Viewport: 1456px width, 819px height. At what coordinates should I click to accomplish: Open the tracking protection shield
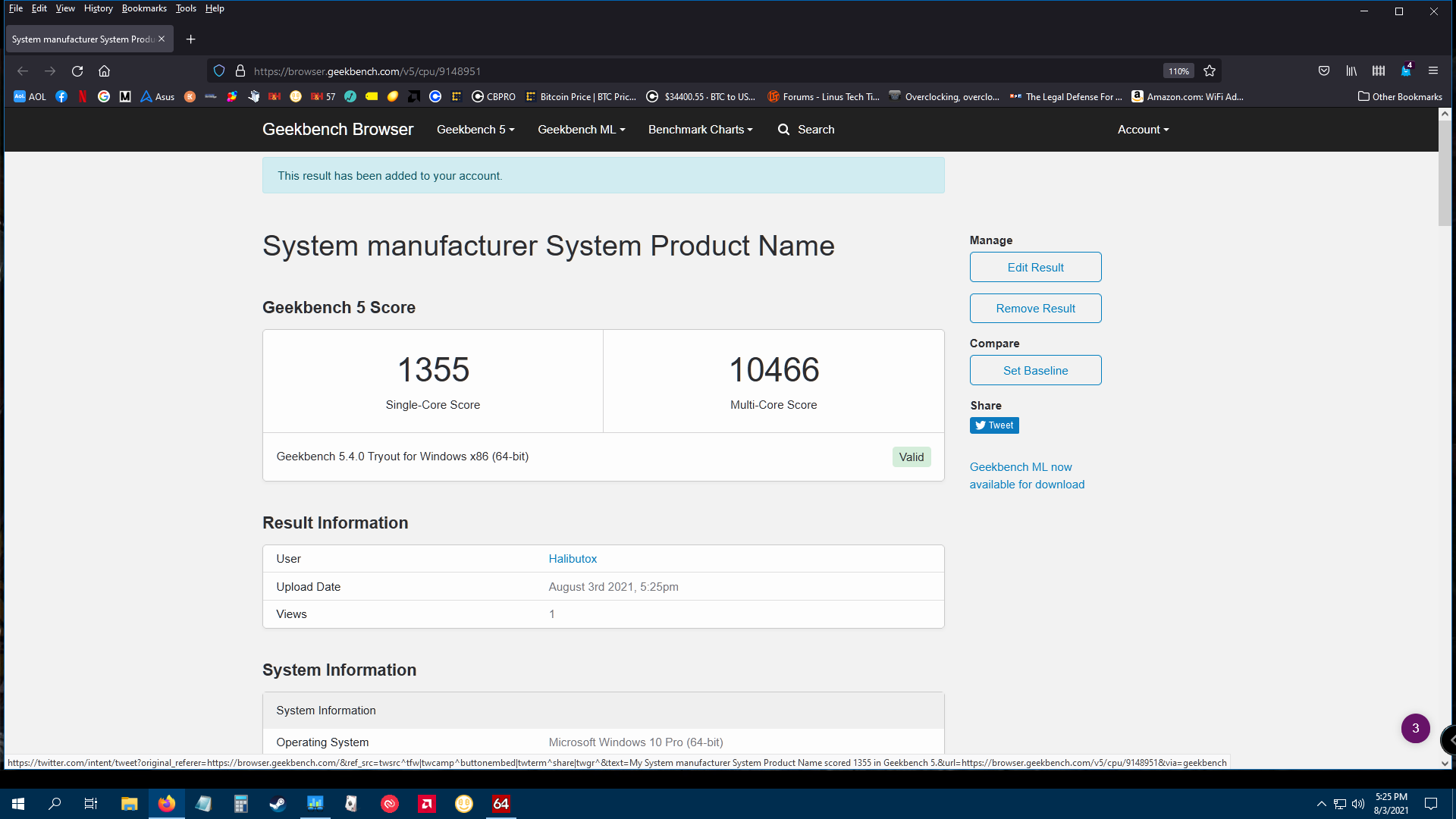[x=219, y=71]
